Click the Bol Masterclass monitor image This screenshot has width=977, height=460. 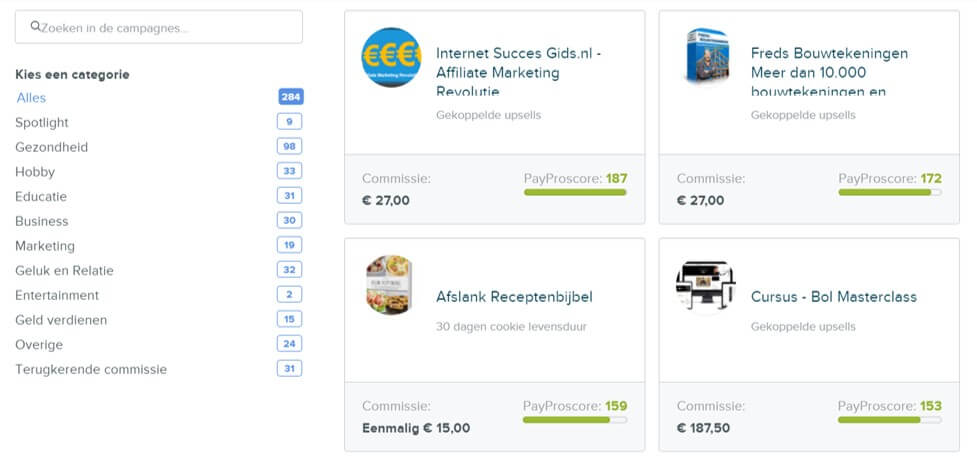(706, 287)
